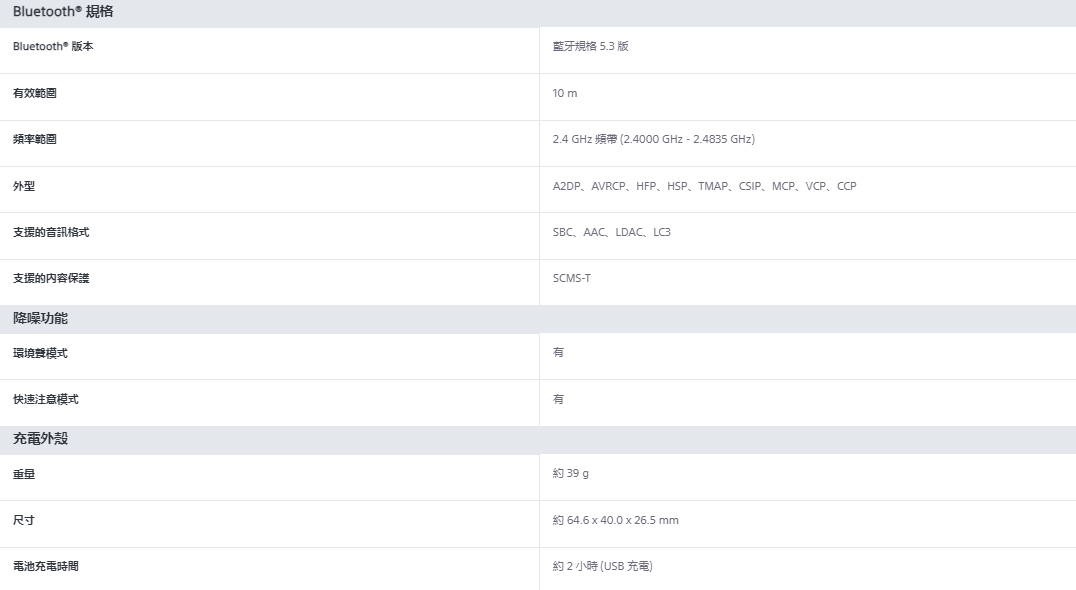The width and height of the screenshot is (1076, 590).
Task: Click the 10 m range value
Action: click(565, 93)
